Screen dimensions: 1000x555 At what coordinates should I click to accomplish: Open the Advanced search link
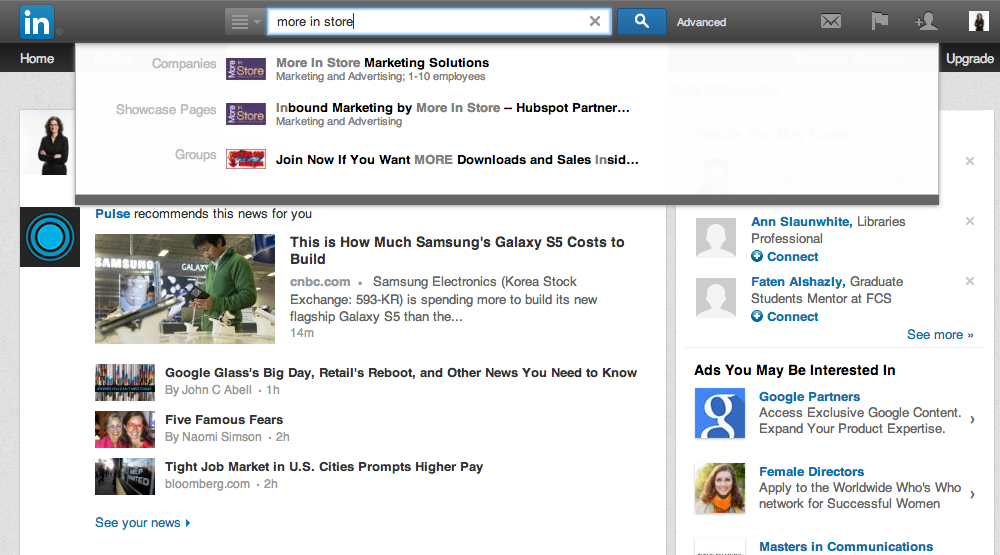701,22
